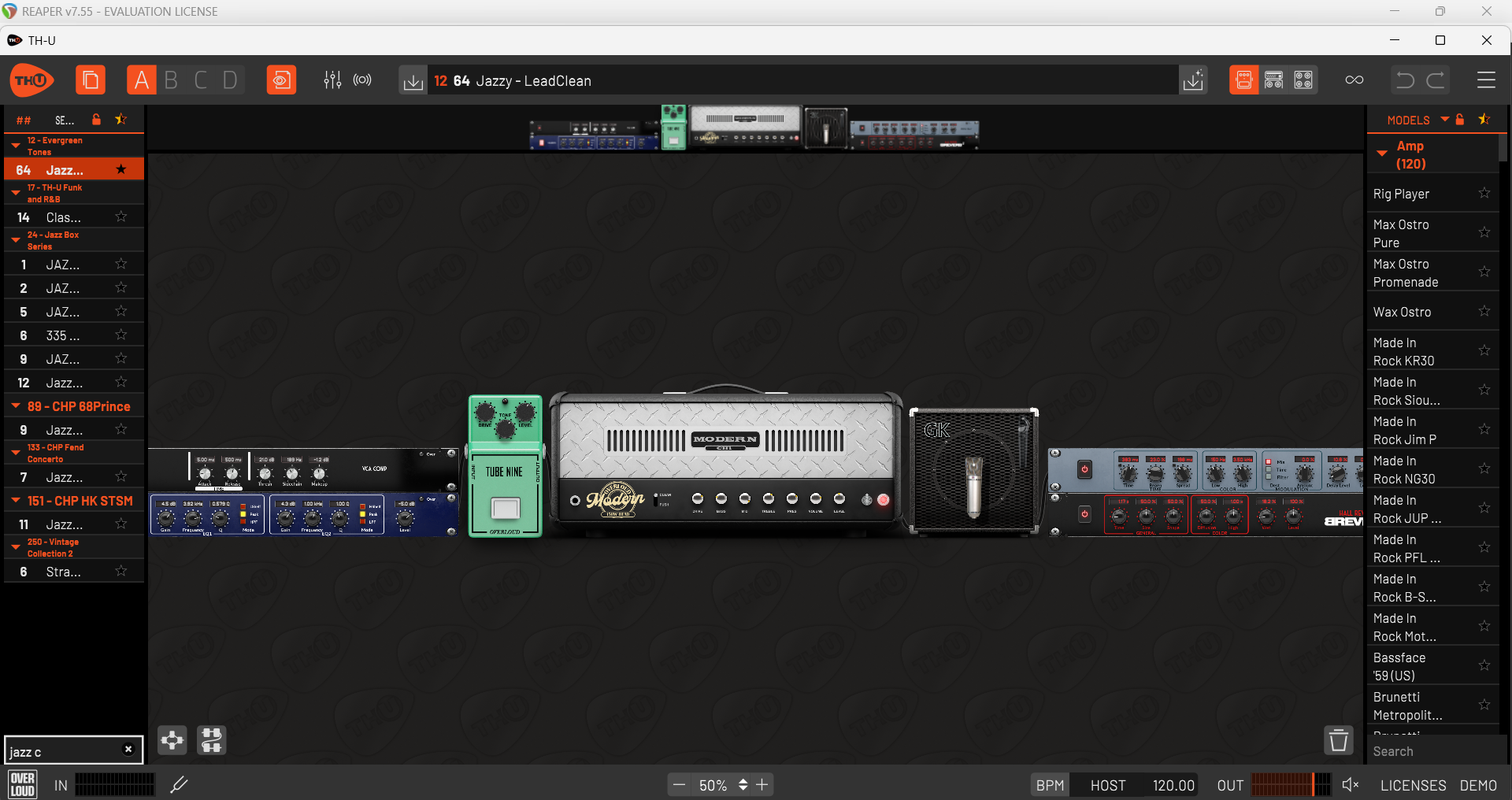Image resolution: width=1512 pixels, height=800 pixels.
Task: Favorite the 14 Clas... preset star
Action: [121, 217]
